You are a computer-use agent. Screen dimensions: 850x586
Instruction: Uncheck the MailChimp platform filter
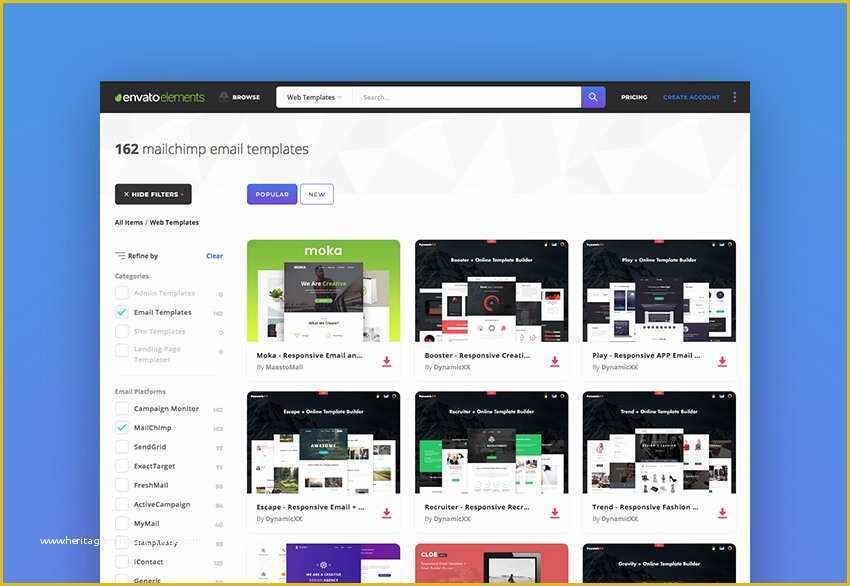point(122,428)
